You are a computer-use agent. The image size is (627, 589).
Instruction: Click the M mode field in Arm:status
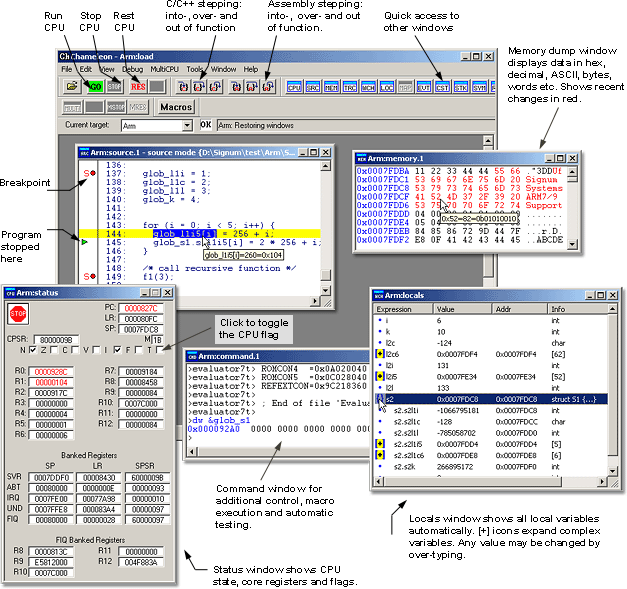pos(157,340)
